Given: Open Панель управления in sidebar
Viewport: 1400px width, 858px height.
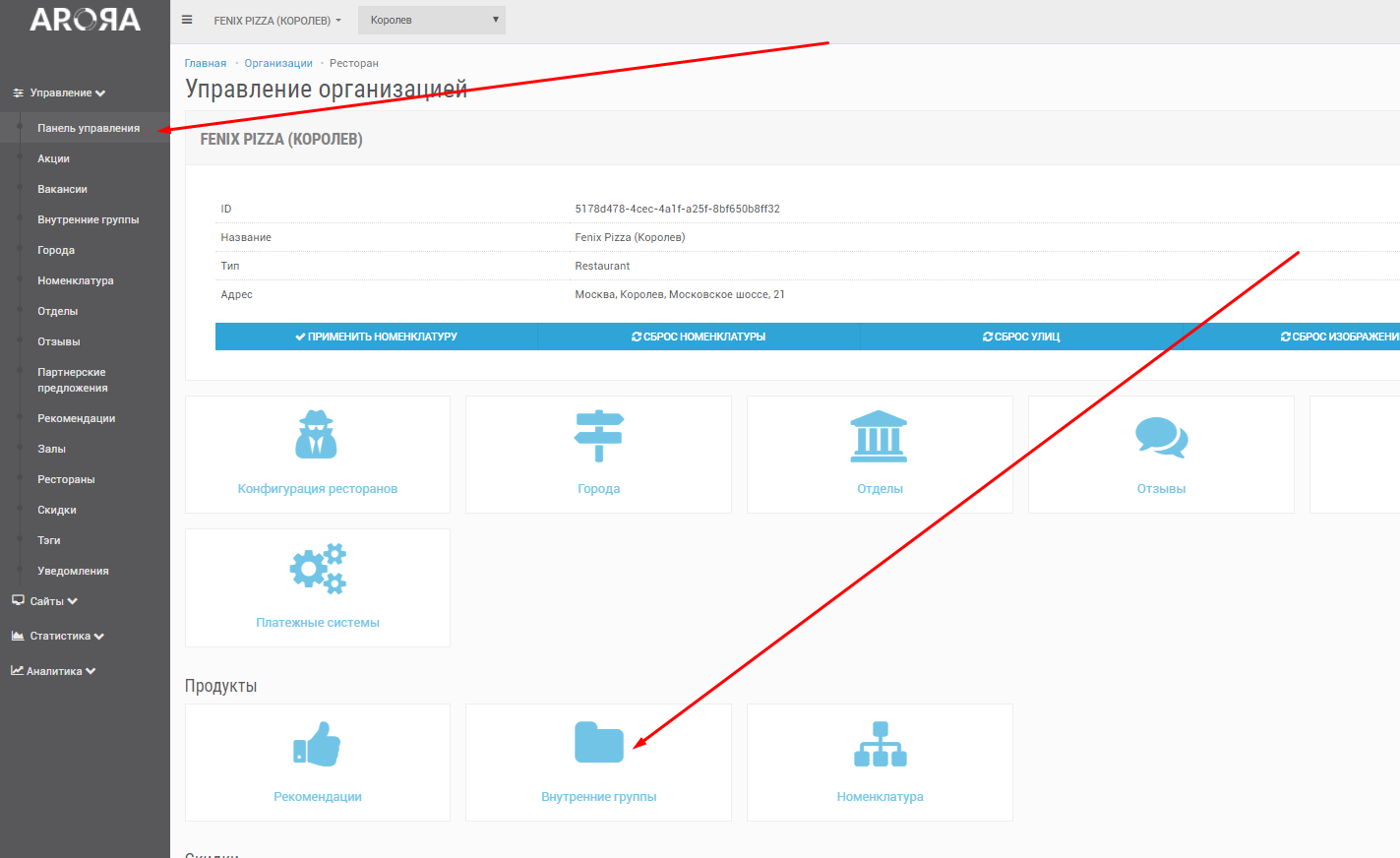Looking at the screenshot, I should point(89,128).
